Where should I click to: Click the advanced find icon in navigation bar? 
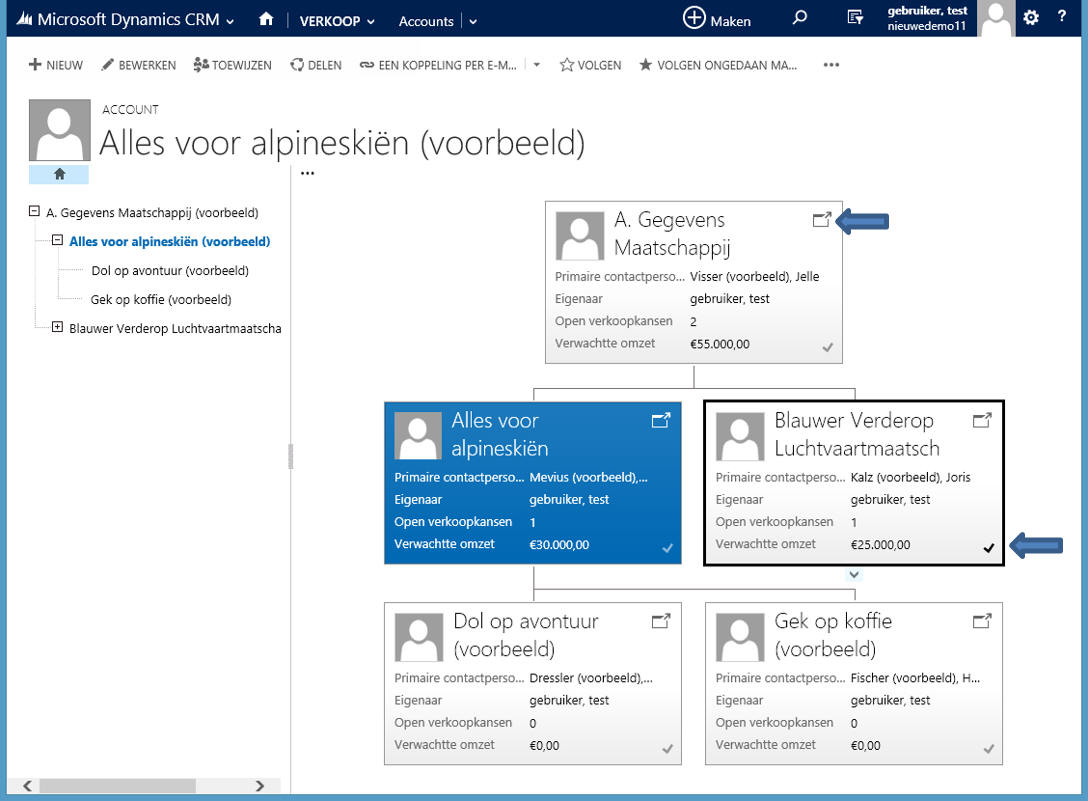pyautogui.click(x=854, y=19)
